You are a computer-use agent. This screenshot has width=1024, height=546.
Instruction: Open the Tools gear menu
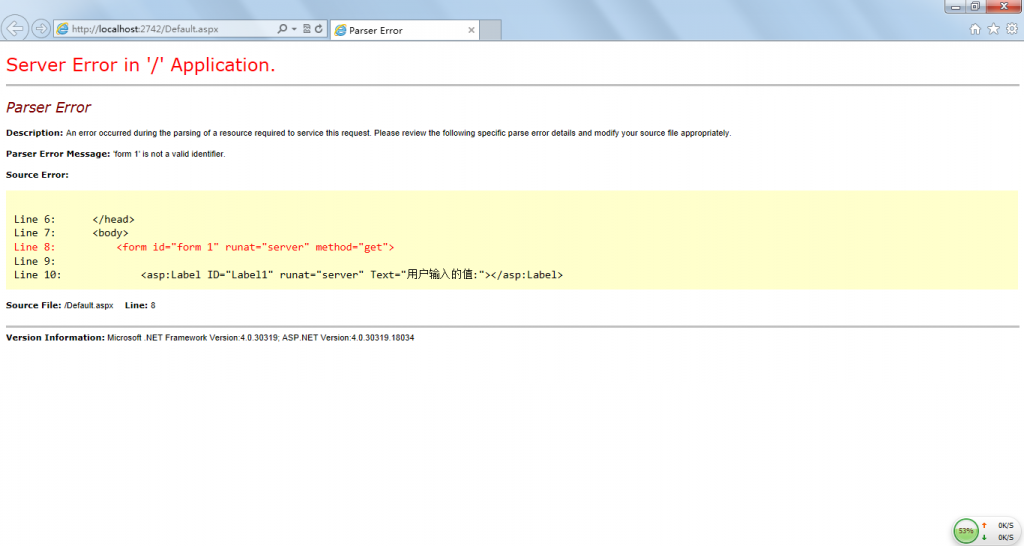(x=1012, y=29)
